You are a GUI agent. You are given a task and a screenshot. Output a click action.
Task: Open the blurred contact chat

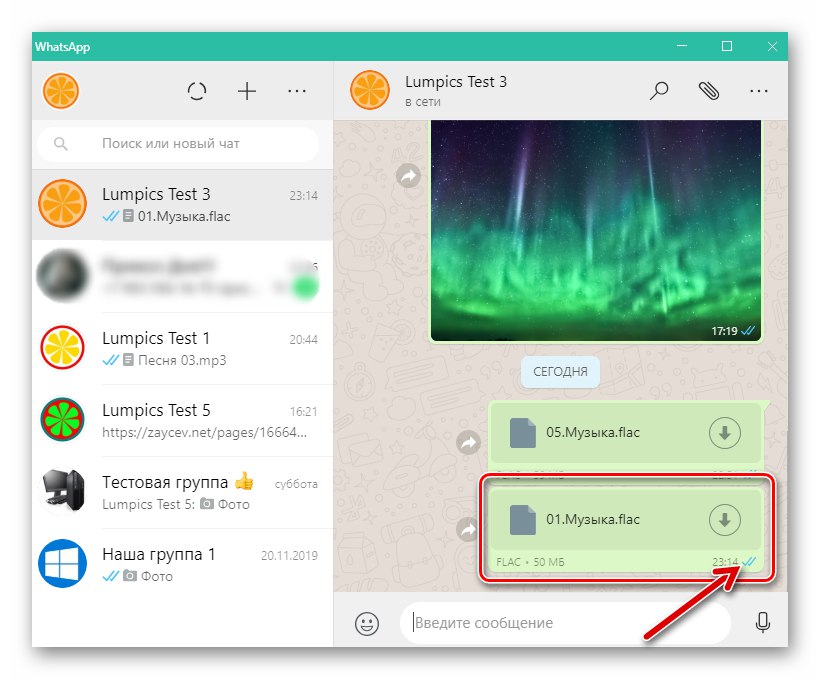tap(182, 276)
